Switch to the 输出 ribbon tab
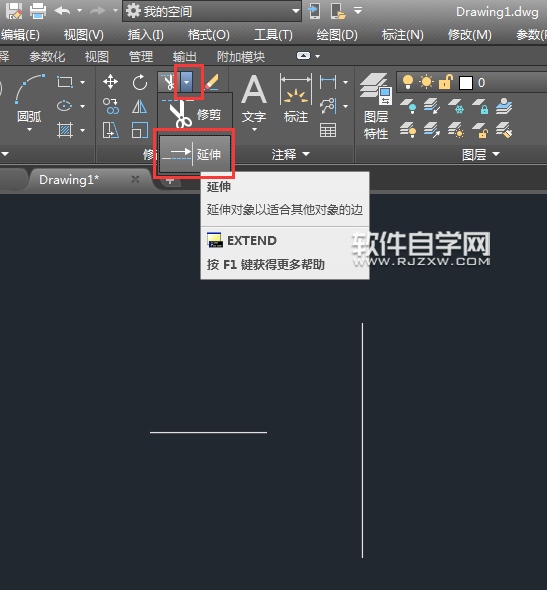The image size is (547, 590). 184,57
